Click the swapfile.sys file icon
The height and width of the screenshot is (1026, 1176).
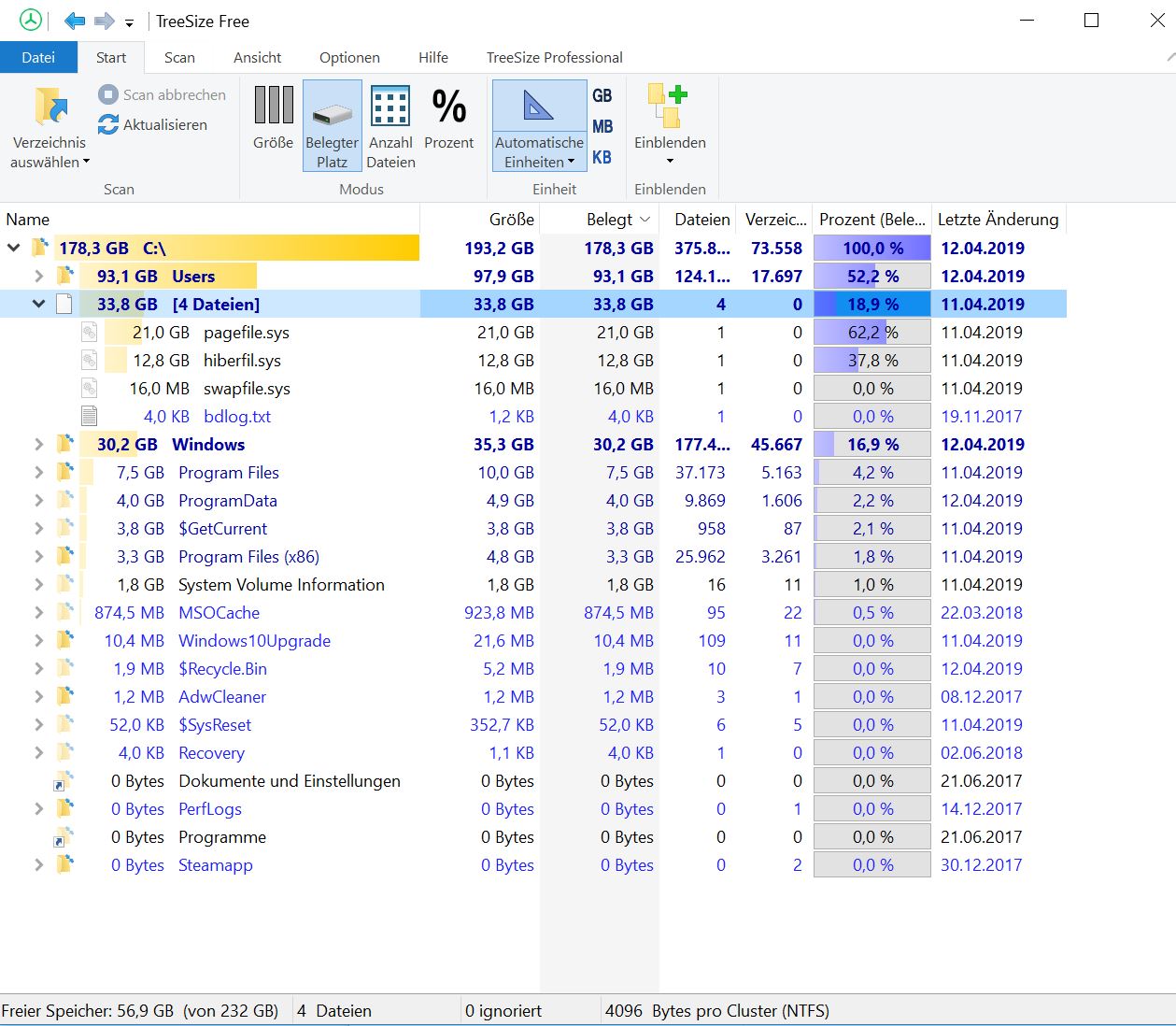(x=89, y=388)
